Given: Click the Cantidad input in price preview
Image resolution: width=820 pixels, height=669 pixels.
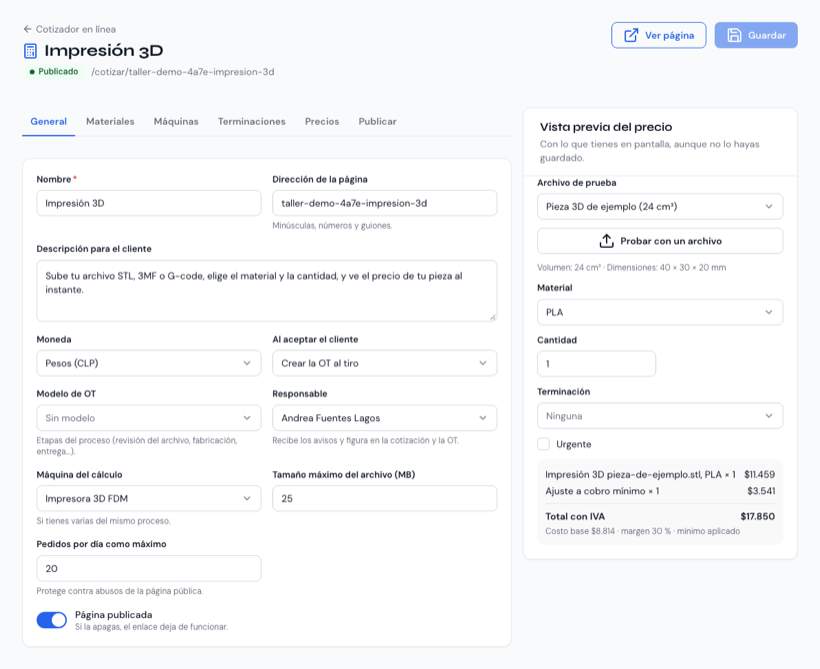Looking at the screenshot, I should click(596, 364).
